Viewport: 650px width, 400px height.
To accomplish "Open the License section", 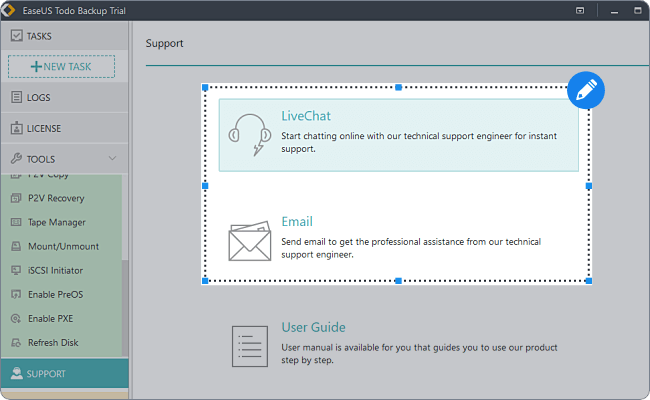I will pos(64,128).
